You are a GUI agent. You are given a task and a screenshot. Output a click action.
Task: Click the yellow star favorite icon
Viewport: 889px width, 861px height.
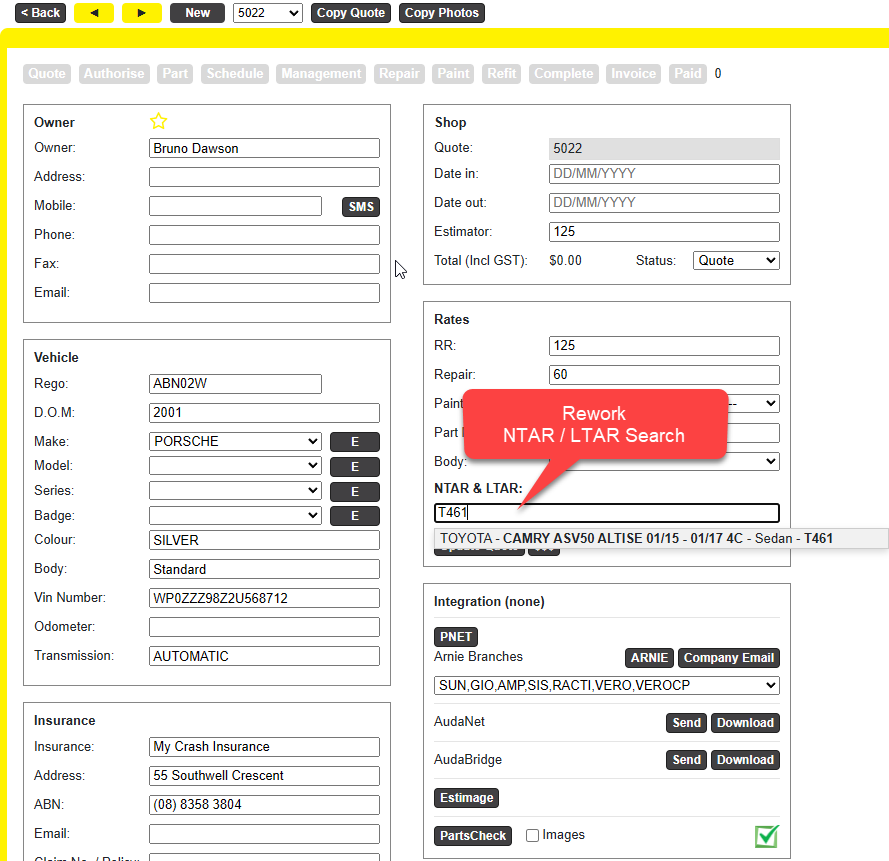(x=158, y=121)
